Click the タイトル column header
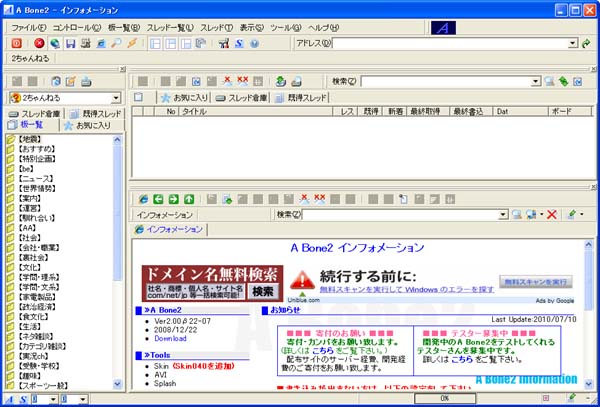This screenshot has width=600, height=407. [x=194, y=112]
